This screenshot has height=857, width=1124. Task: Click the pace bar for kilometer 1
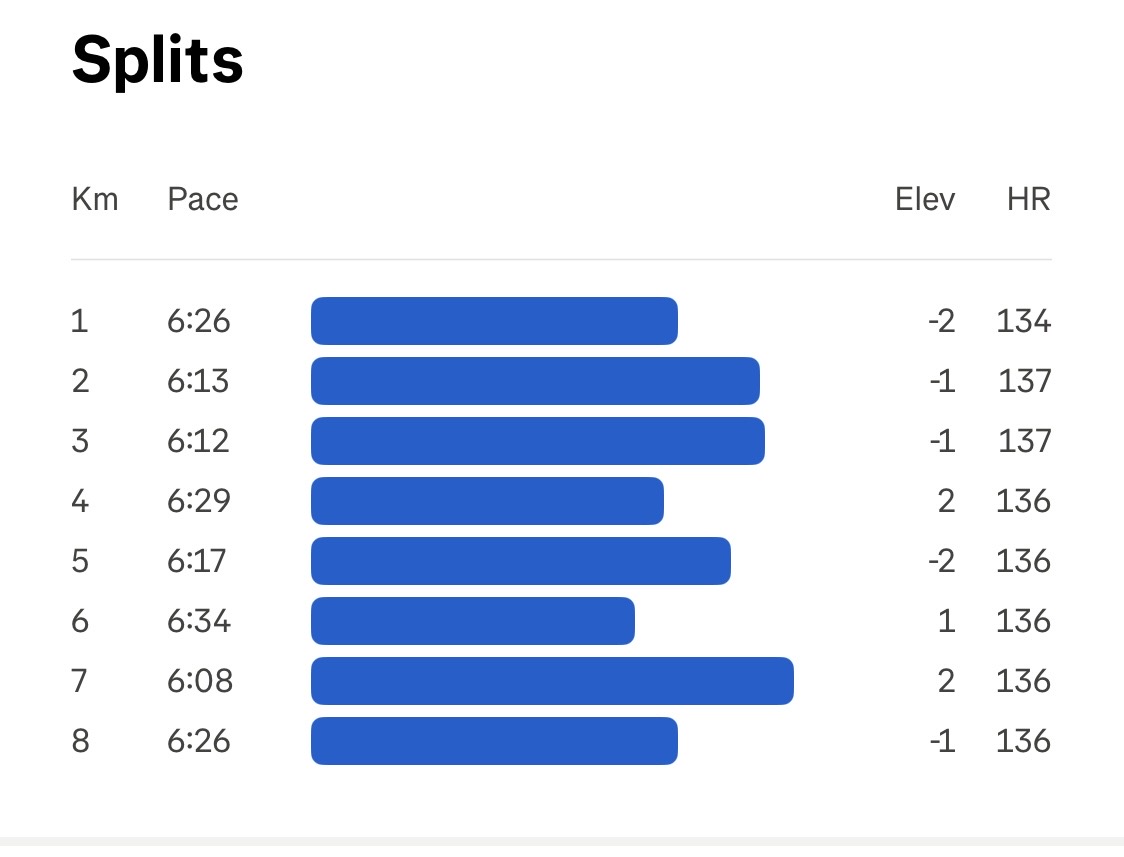tap(495, 321)
